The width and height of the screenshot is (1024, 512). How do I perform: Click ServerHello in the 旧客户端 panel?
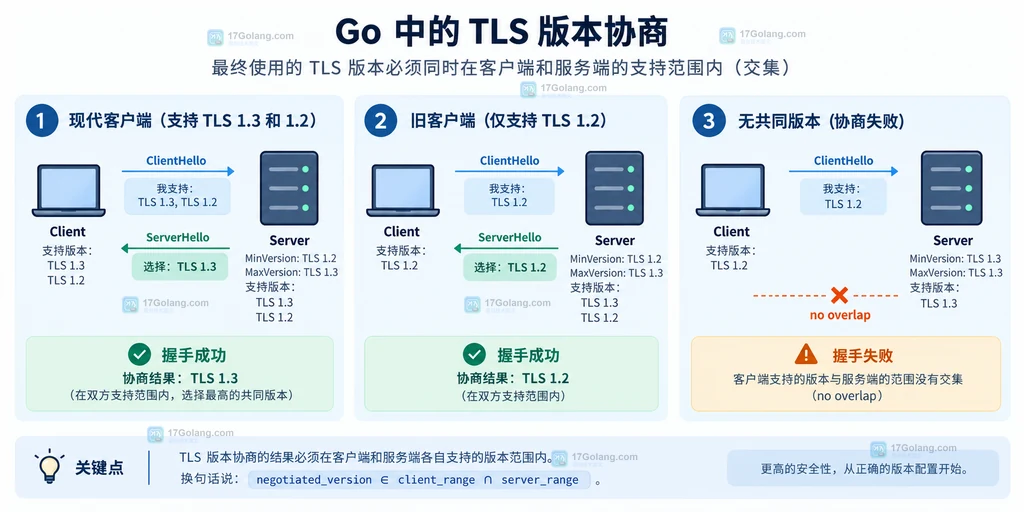509,238
